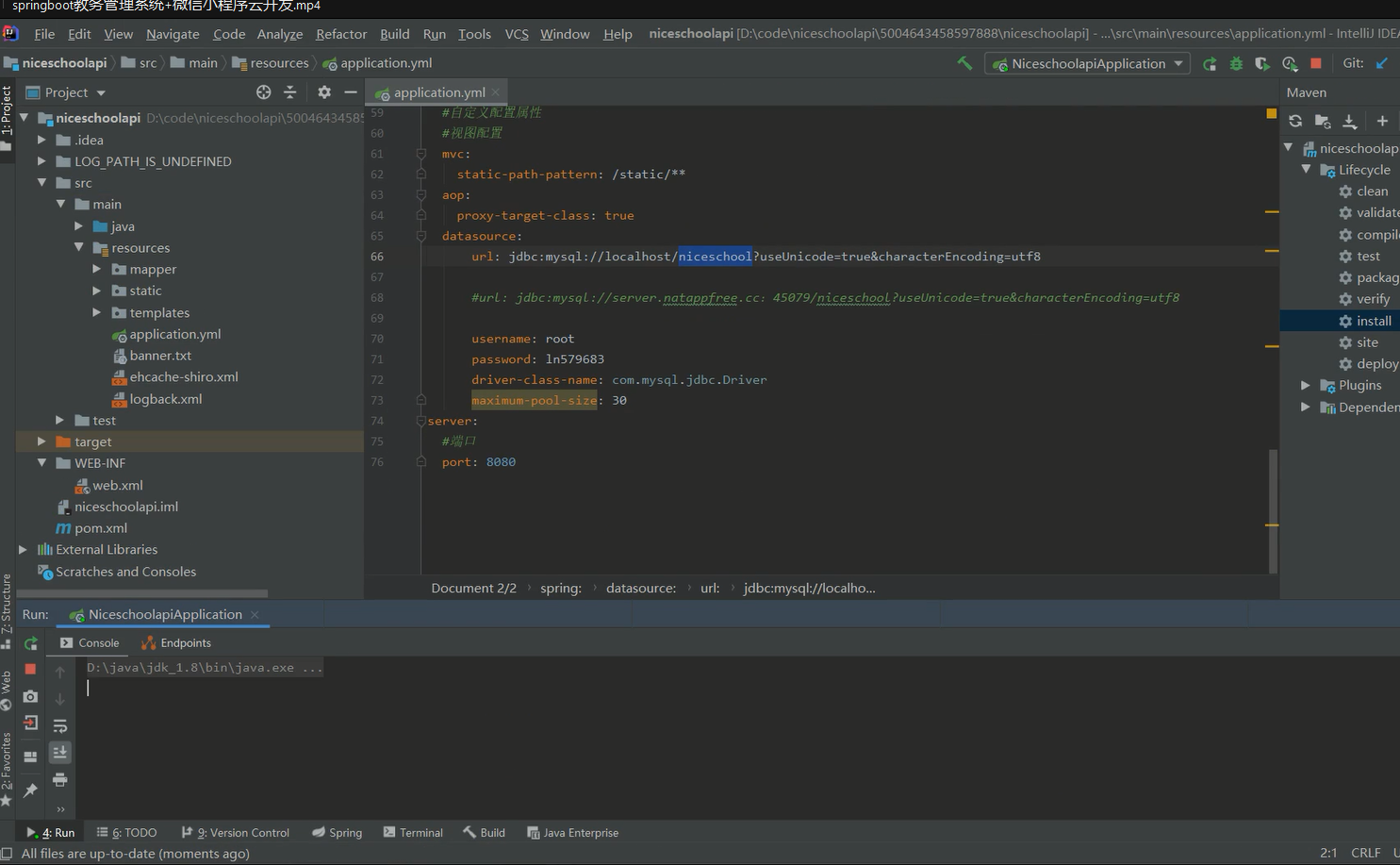Expand the Plugins node in Maven panel
The image size is (1400, 865).
1306,386
